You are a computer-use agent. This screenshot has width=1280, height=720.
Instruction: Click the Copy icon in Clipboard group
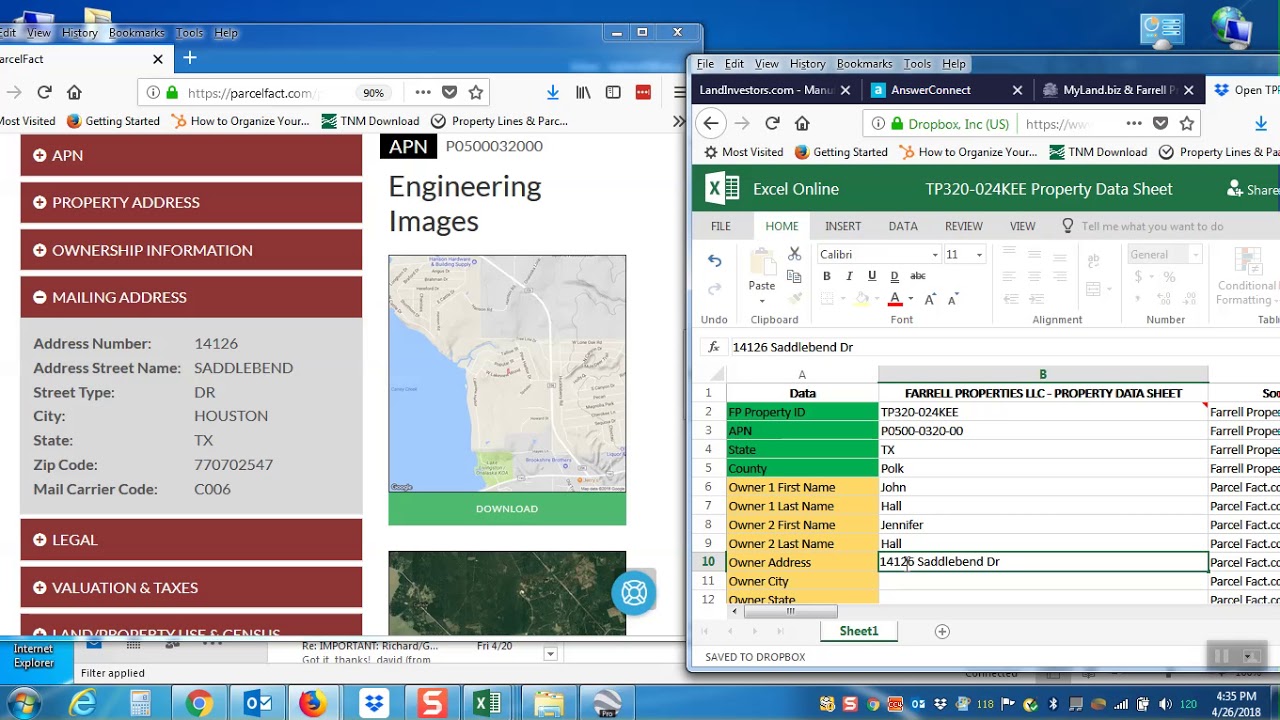point(794,276)
